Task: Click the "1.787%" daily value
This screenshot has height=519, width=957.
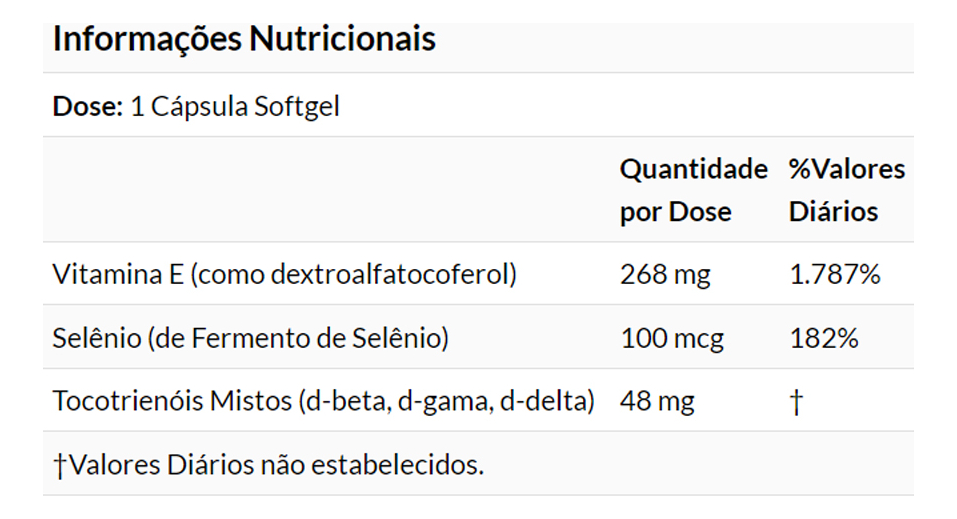Action: (x=834, y=274)
